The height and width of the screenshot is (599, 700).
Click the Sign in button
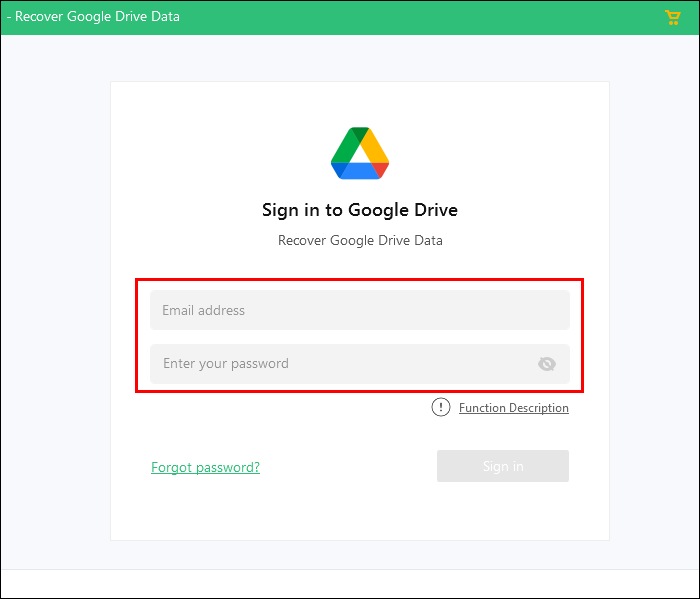(503, 466)
